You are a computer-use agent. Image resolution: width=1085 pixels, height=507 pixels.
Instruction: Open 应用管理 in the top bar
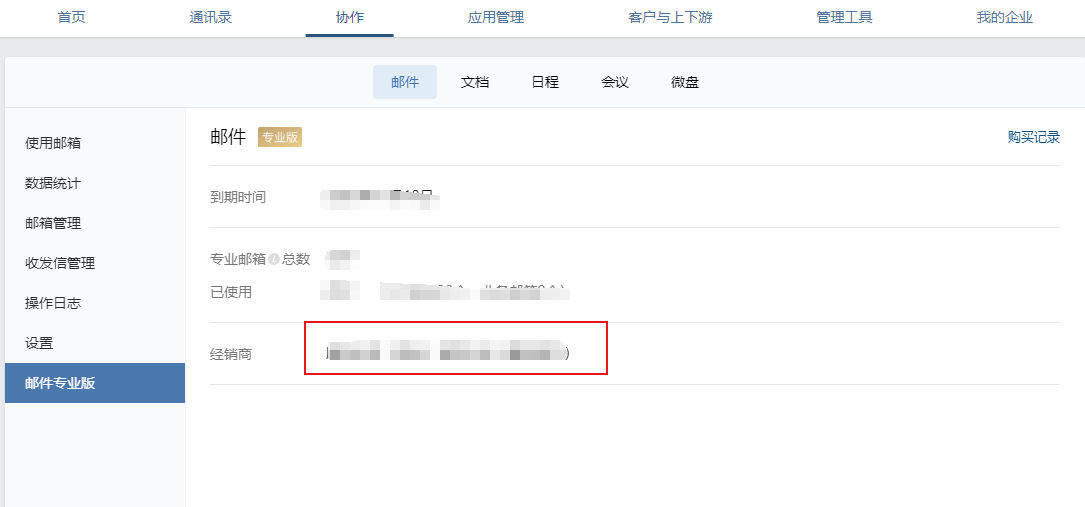click(495, 17)
